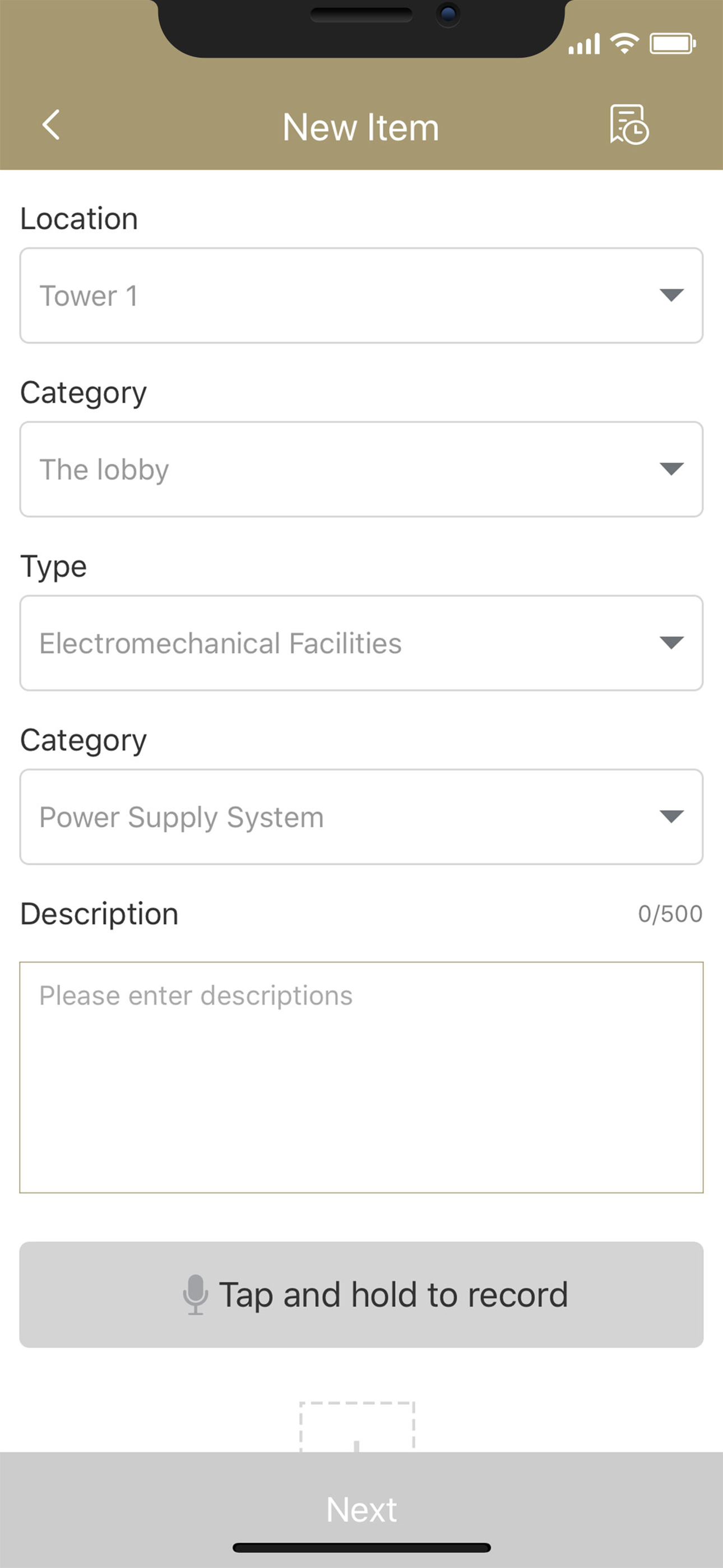Tap the cellular signal bars icon
Screen dimensions: 723x1568
pos(584,44)
